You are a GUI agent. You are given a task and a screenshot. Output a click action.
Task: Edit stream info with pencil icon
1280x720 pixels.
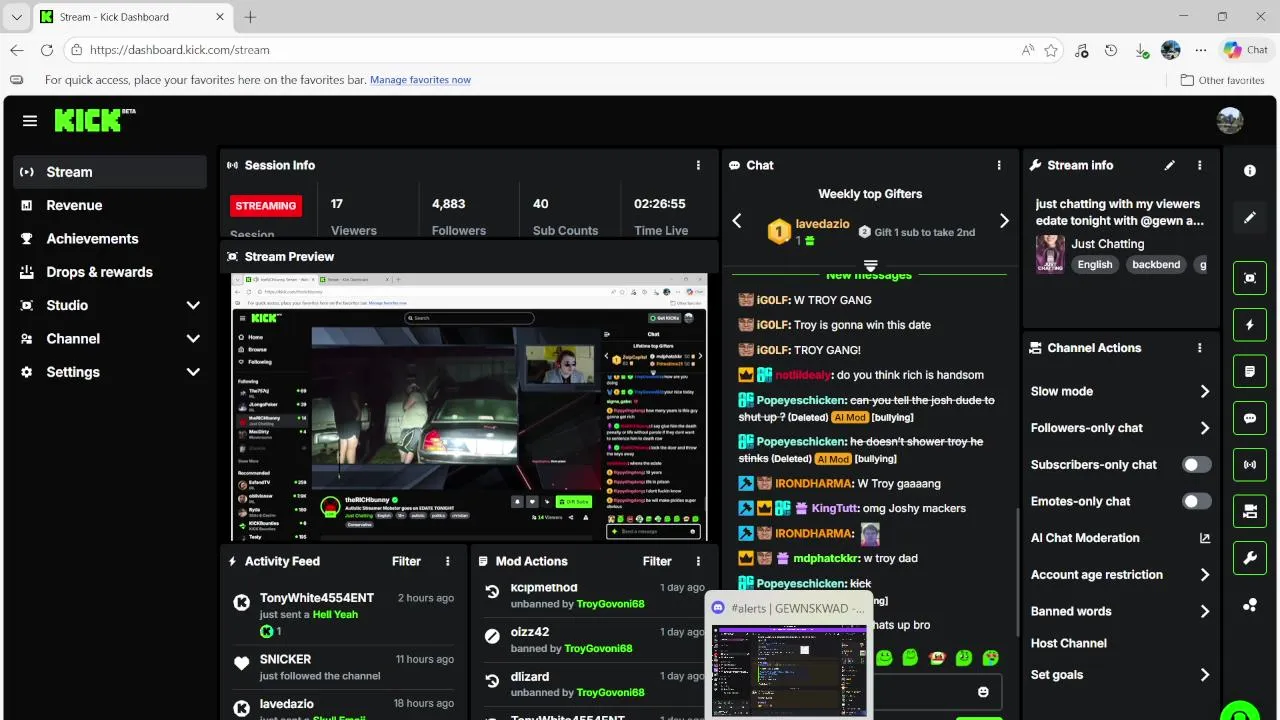1170,165
